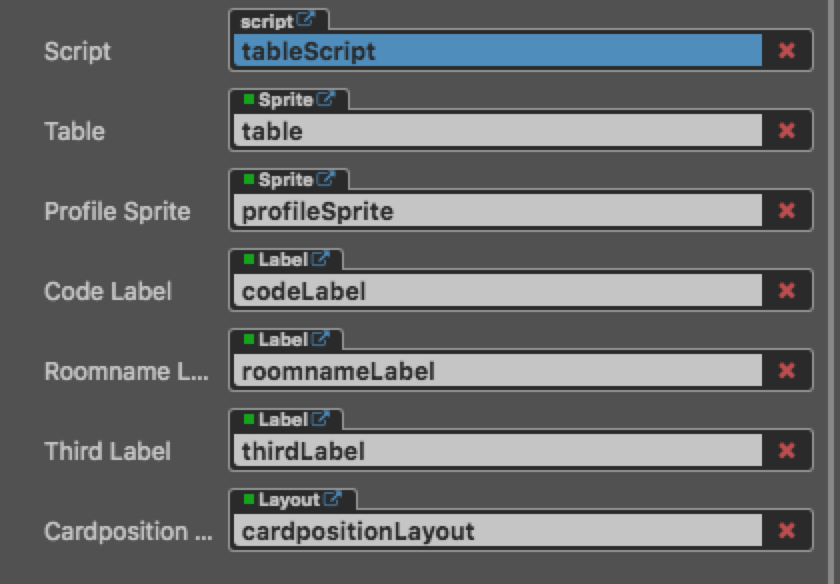Clear the roomnameLabel reference
The width and height of the screenshot is (840, 584).
point(787,371)
